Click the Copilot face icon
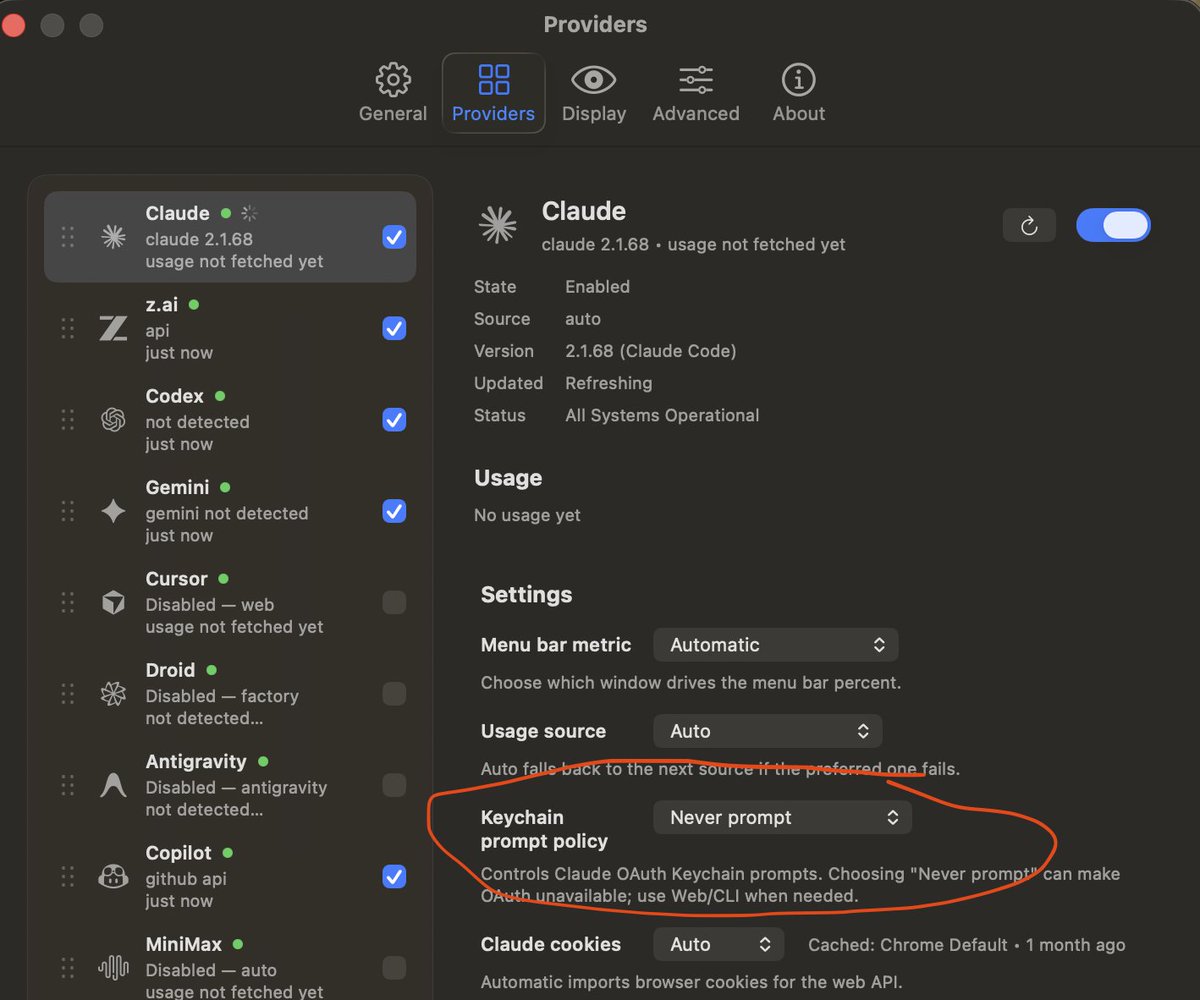 113,877
